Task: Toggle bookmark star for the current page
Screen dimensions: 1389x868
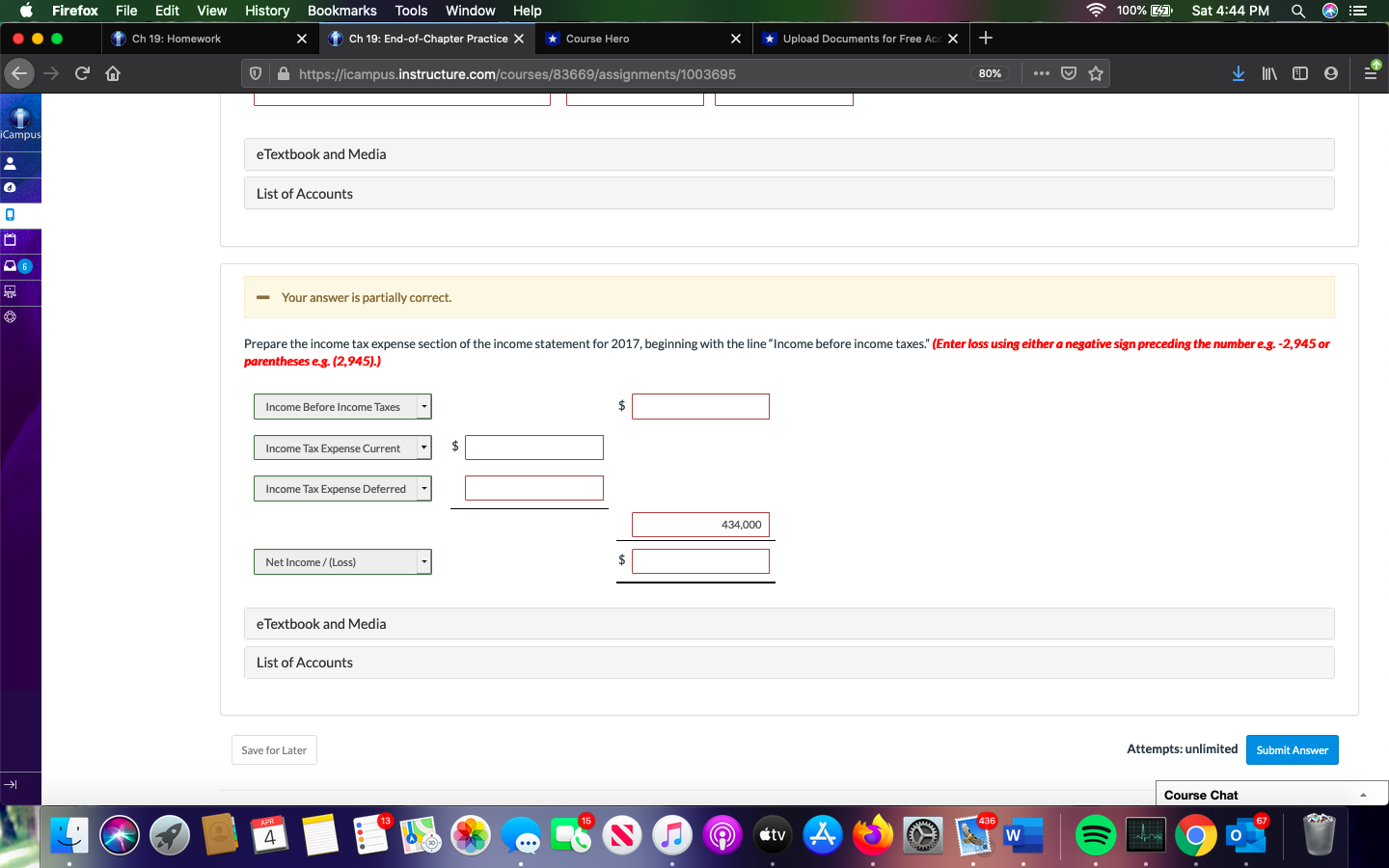Action: click(1096, 72)
